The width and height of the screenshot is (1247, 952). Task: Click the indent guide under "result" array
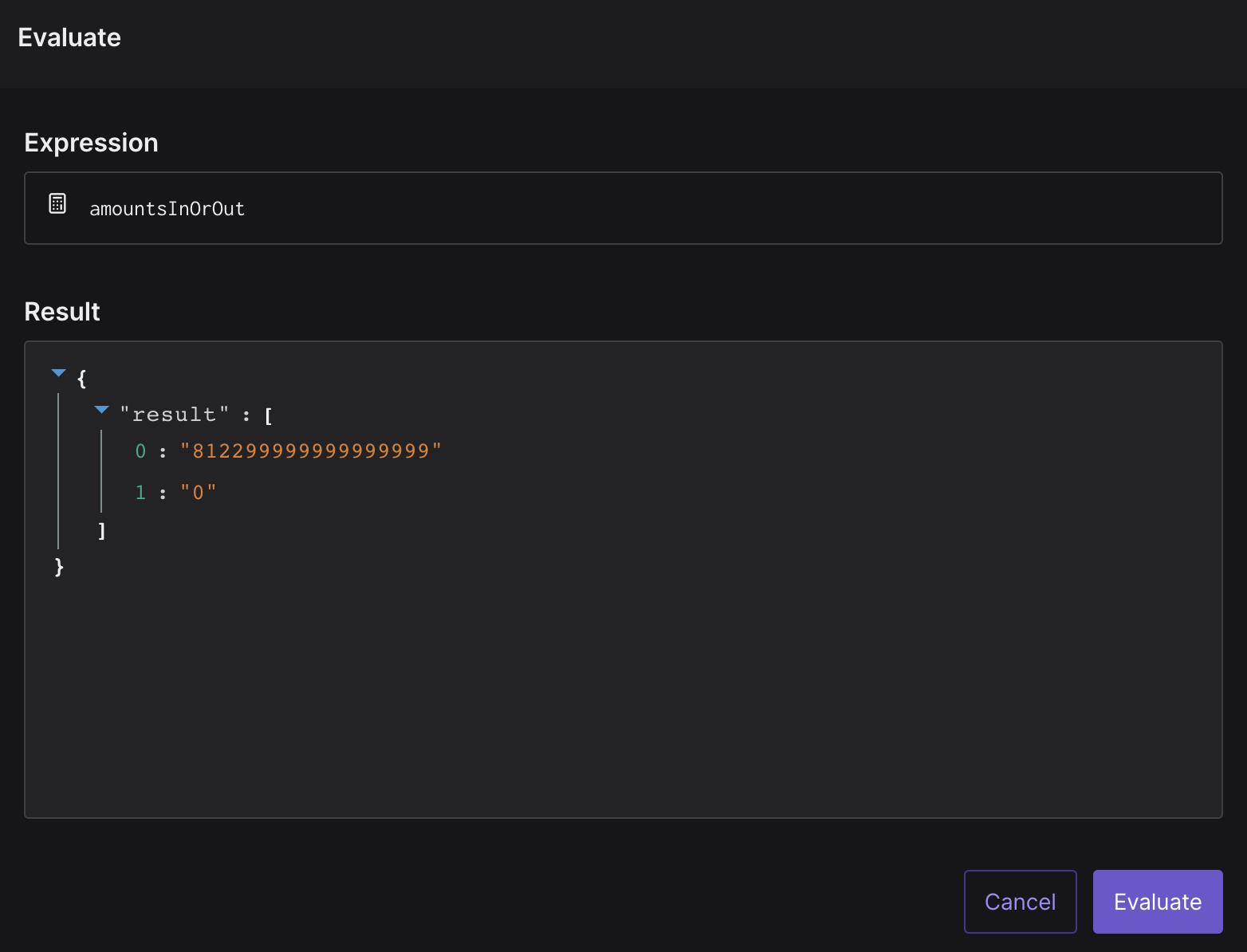(x=101, y=470)
